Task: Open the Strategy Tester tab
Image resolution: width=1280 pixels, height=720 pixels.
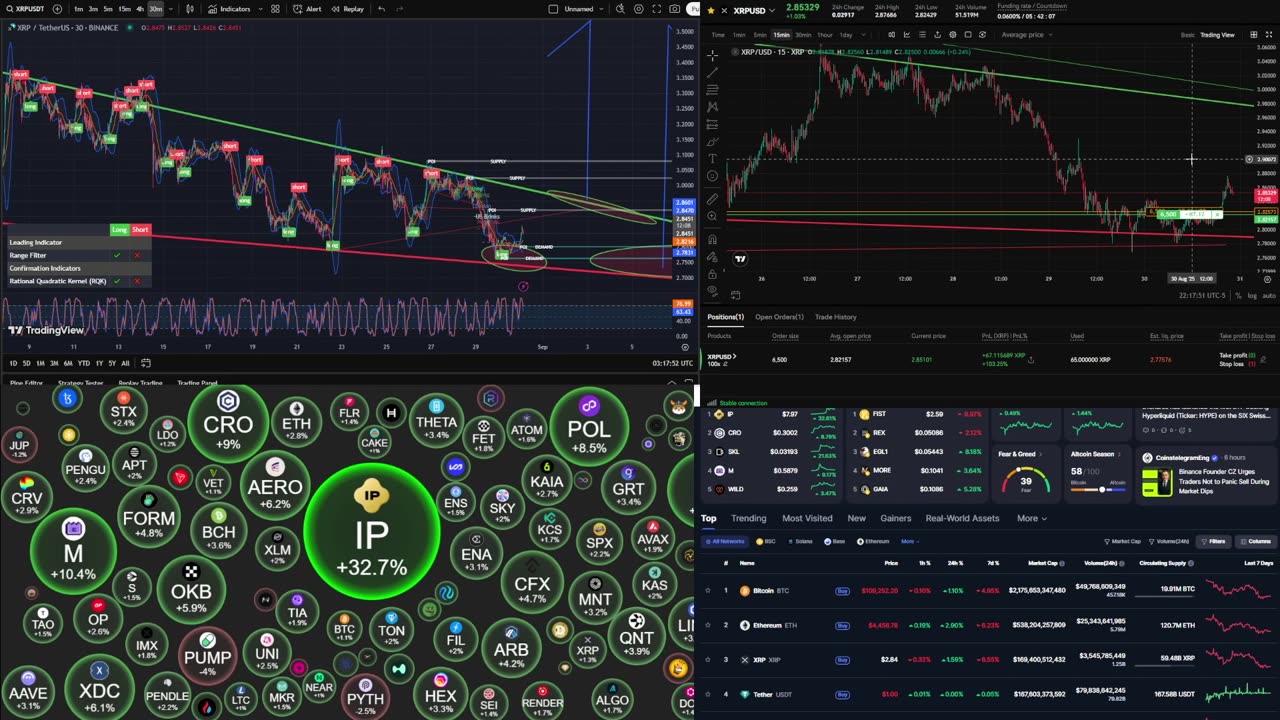Action: [x=79, y=382]
